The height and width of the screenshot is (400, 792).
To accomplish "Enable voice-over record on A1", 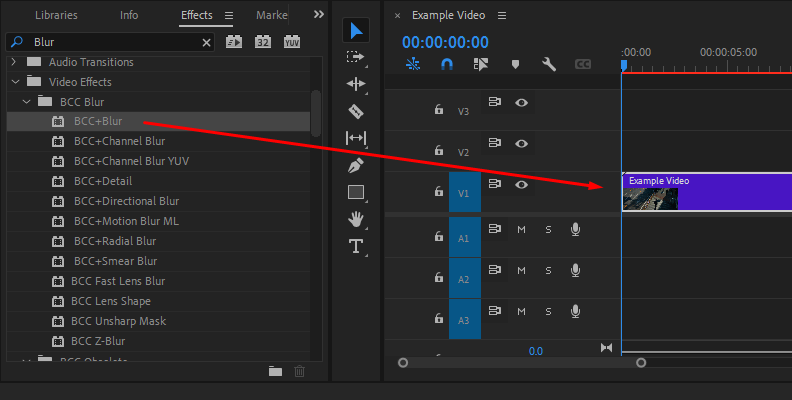I will coord(575,229).
